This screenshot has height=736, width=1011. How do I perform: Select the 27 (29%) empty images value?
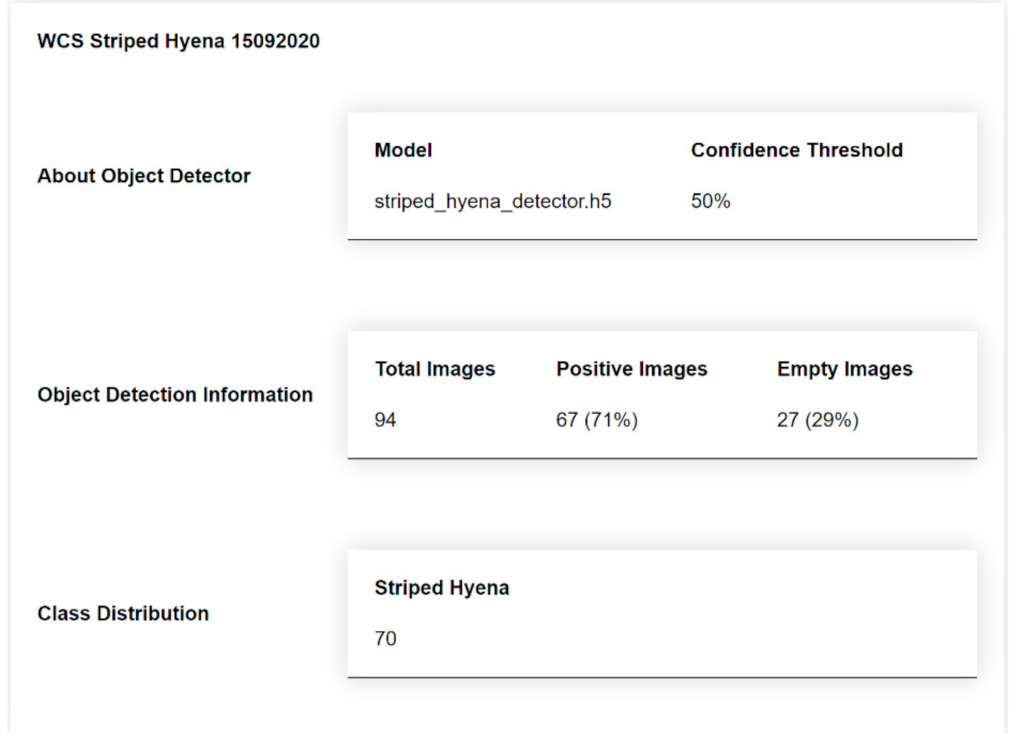(x=817, y=420)
